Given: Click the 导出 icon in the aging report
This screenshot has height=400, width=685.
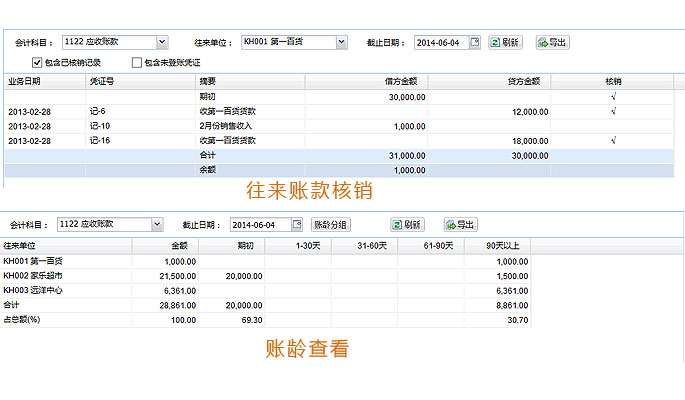Looking at the screenshot, I should [450, 224].
